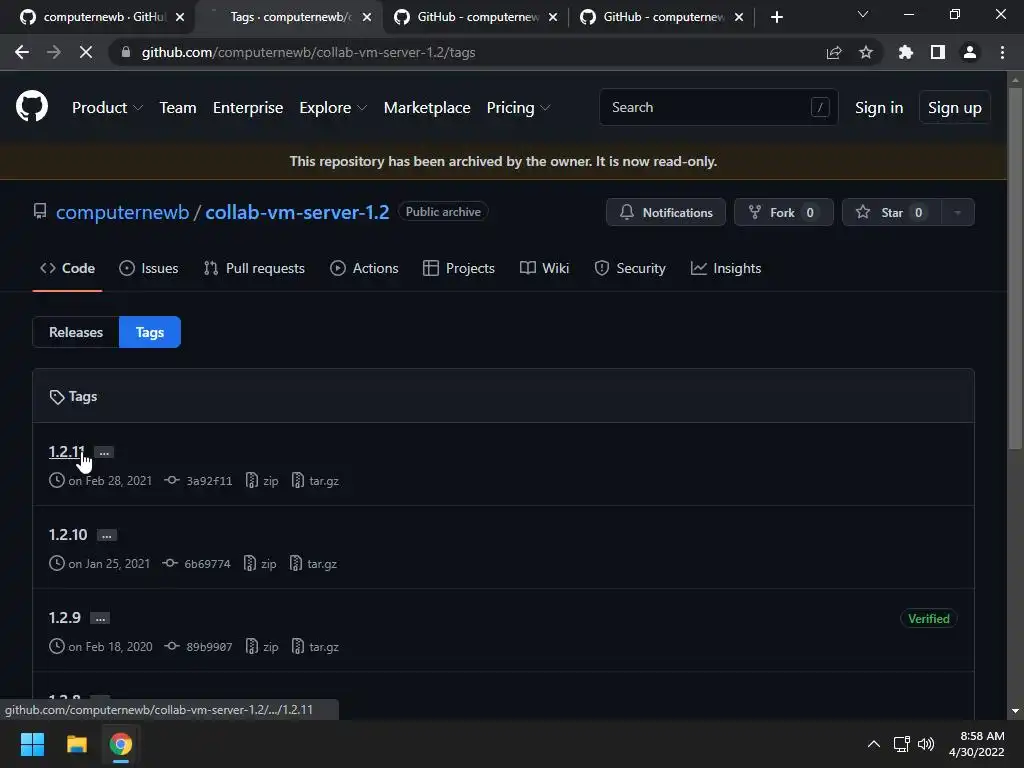
Task: Open collab-vm-server-1.2 repository link
Action: pos(297,212)
